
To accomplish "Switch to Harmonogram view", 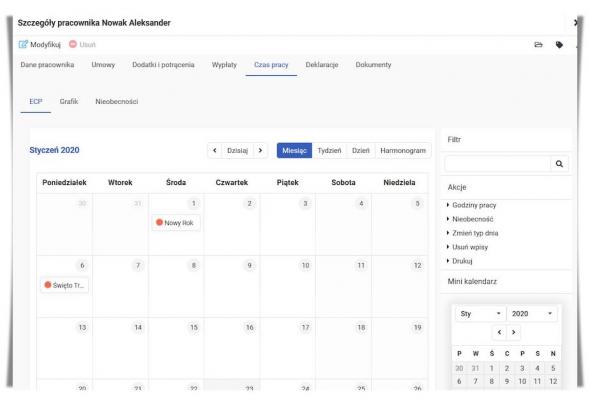I will point(403,151).
